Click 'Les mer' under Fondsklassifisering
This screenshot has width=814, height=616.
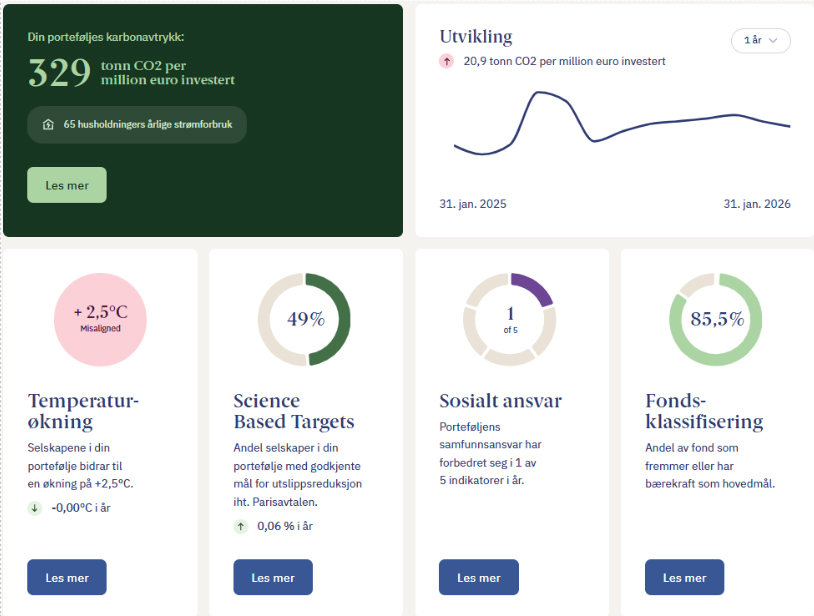685,577
